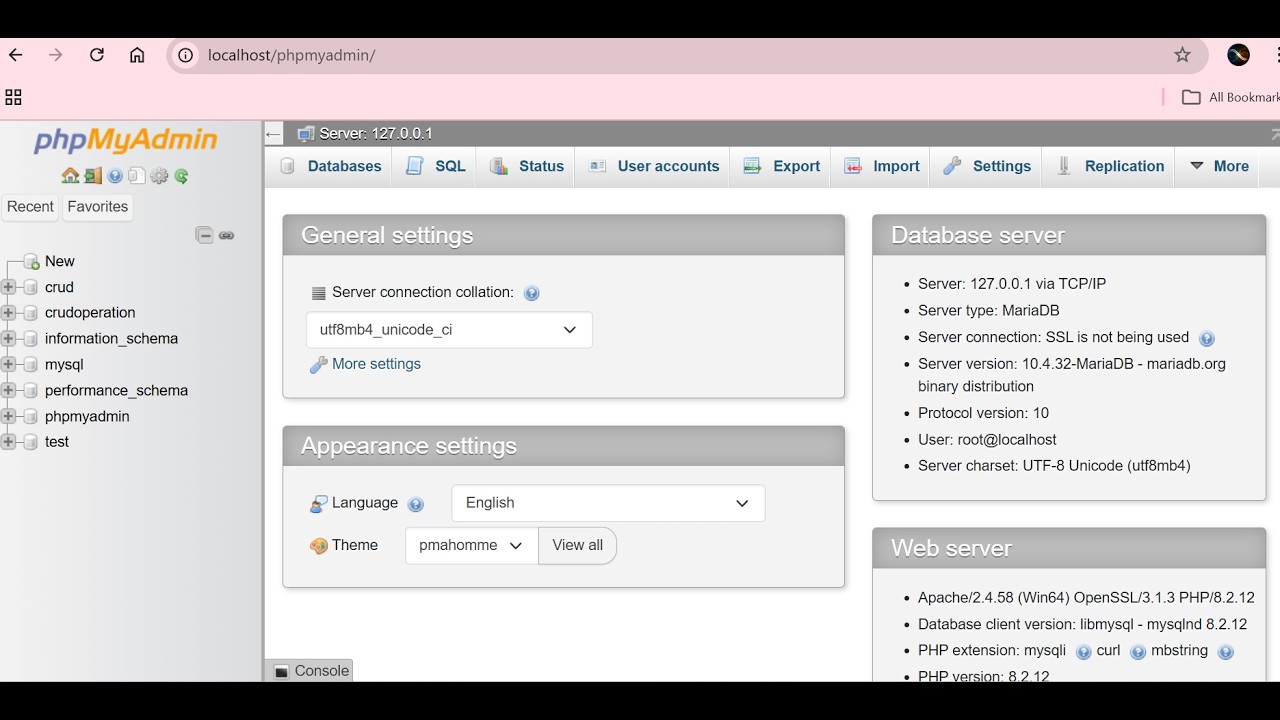Screen dimensions: 1280x720
Task: Click the crud database icon
Action: click(30, 287)
